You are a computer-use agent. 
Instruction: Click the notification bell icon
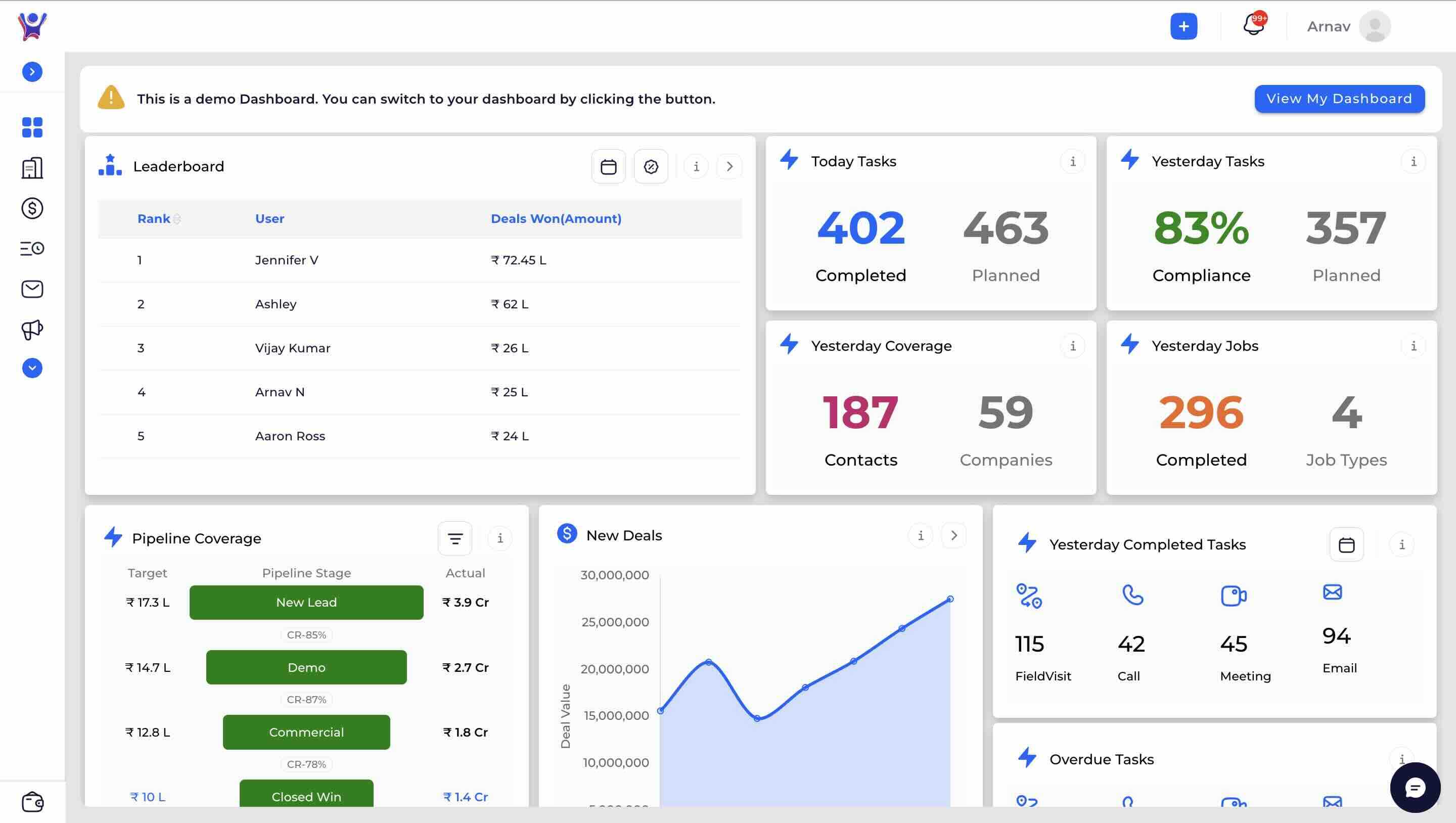[x=1253, y=25]
